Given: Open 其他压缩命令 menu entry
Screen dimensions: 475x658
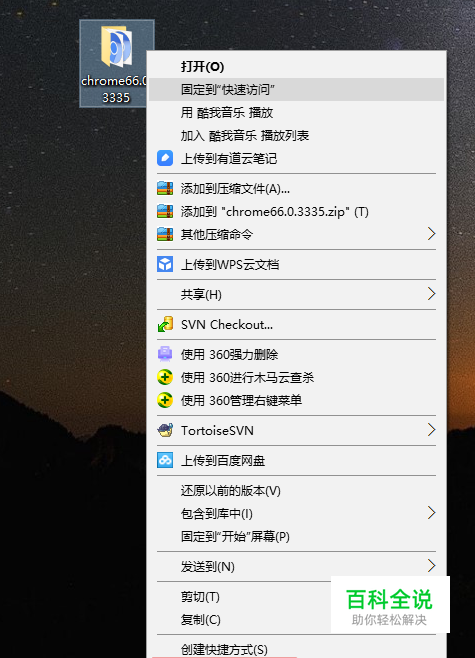Looking at the screenshot, I should coord(296,234).
